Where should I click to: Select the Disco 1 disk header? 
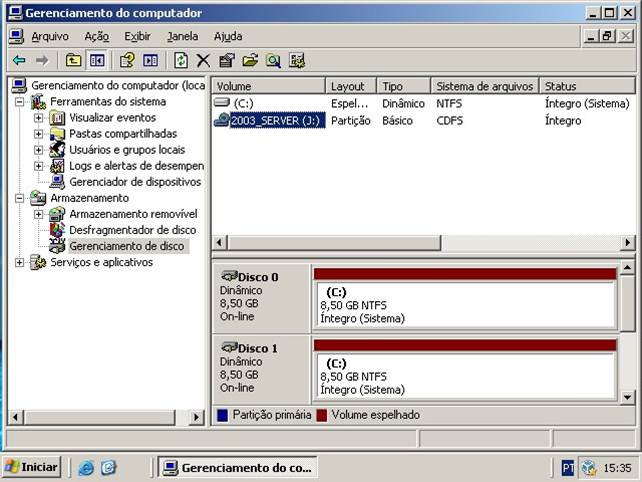261,369
